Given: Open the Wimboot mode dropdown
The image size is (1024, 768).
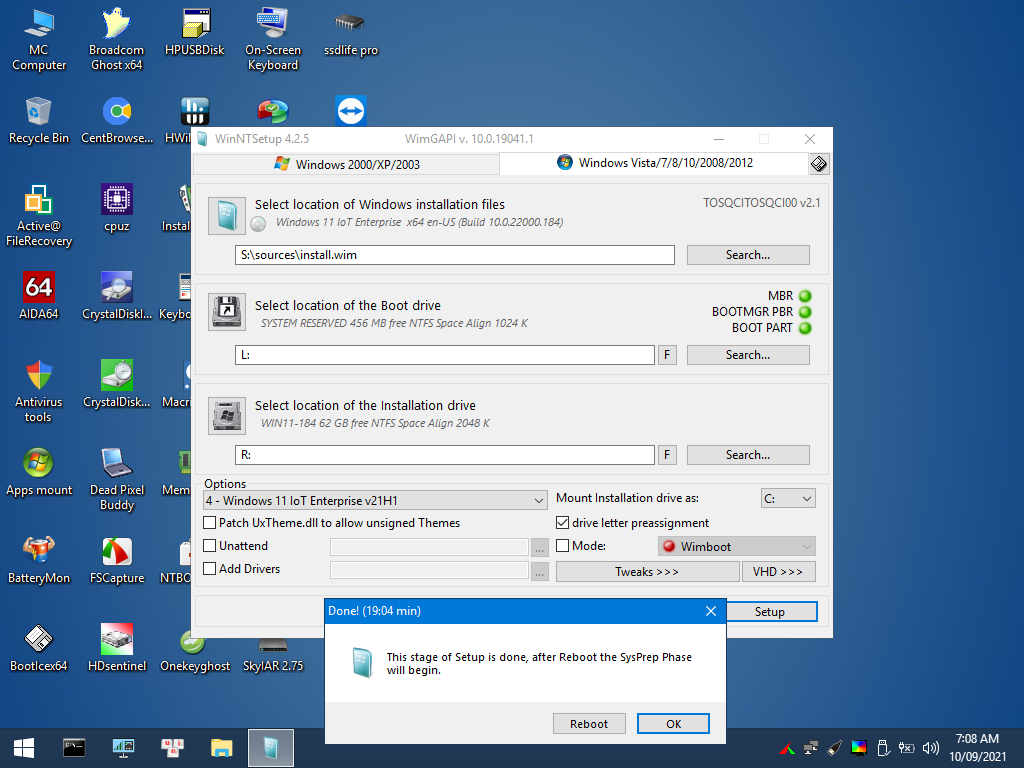Looking at the screenshot, I should coord(737,546).
